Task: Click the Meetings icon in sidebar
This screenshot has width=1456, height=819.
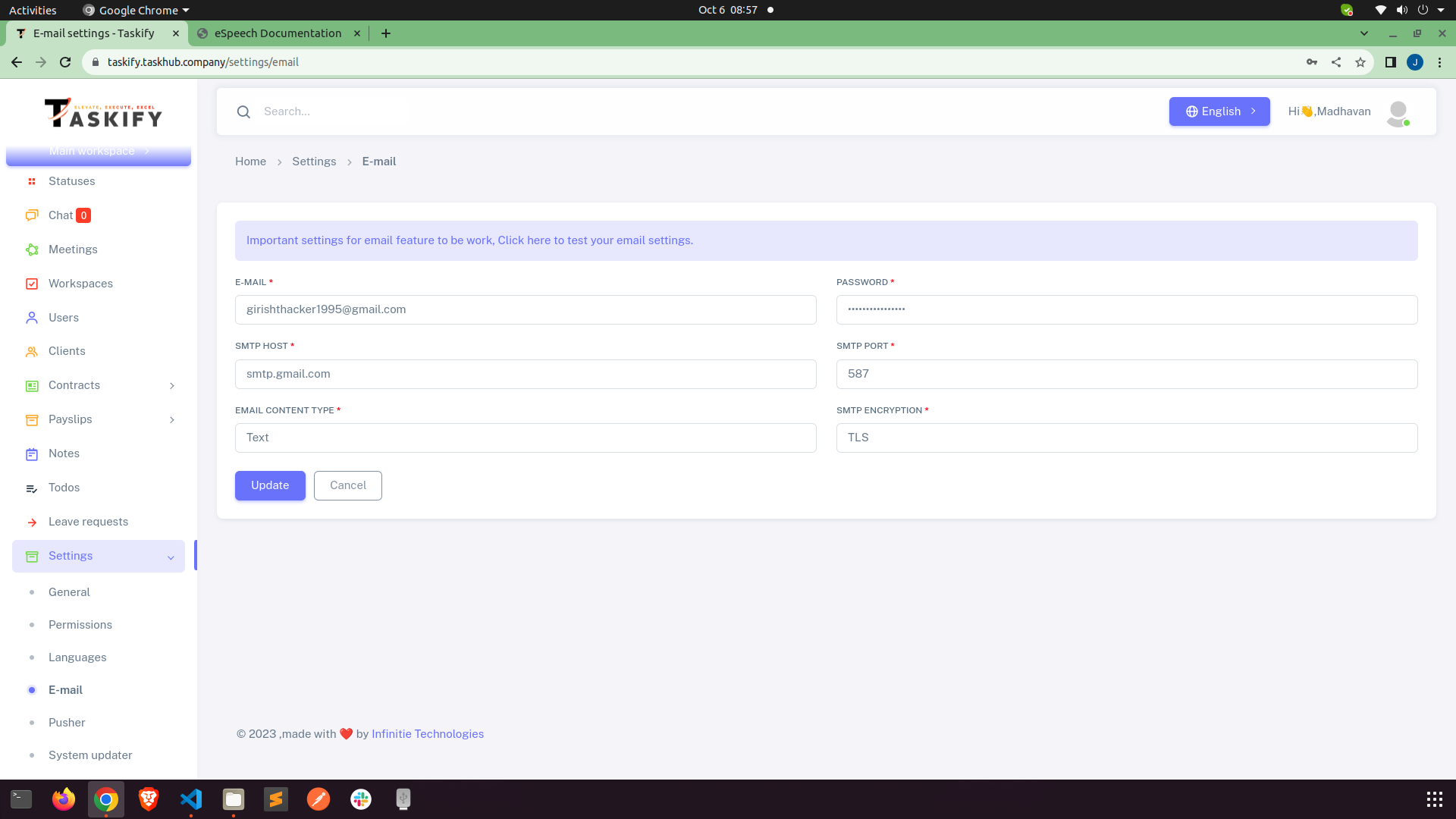Action: pyautogui.click(x=32, y=249)
